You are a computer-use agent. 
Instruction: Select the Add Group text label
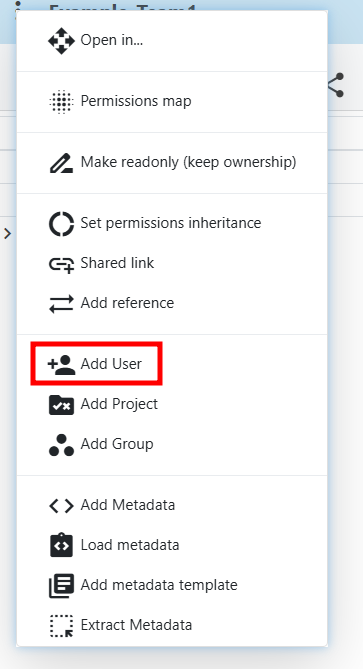[117, 444]
